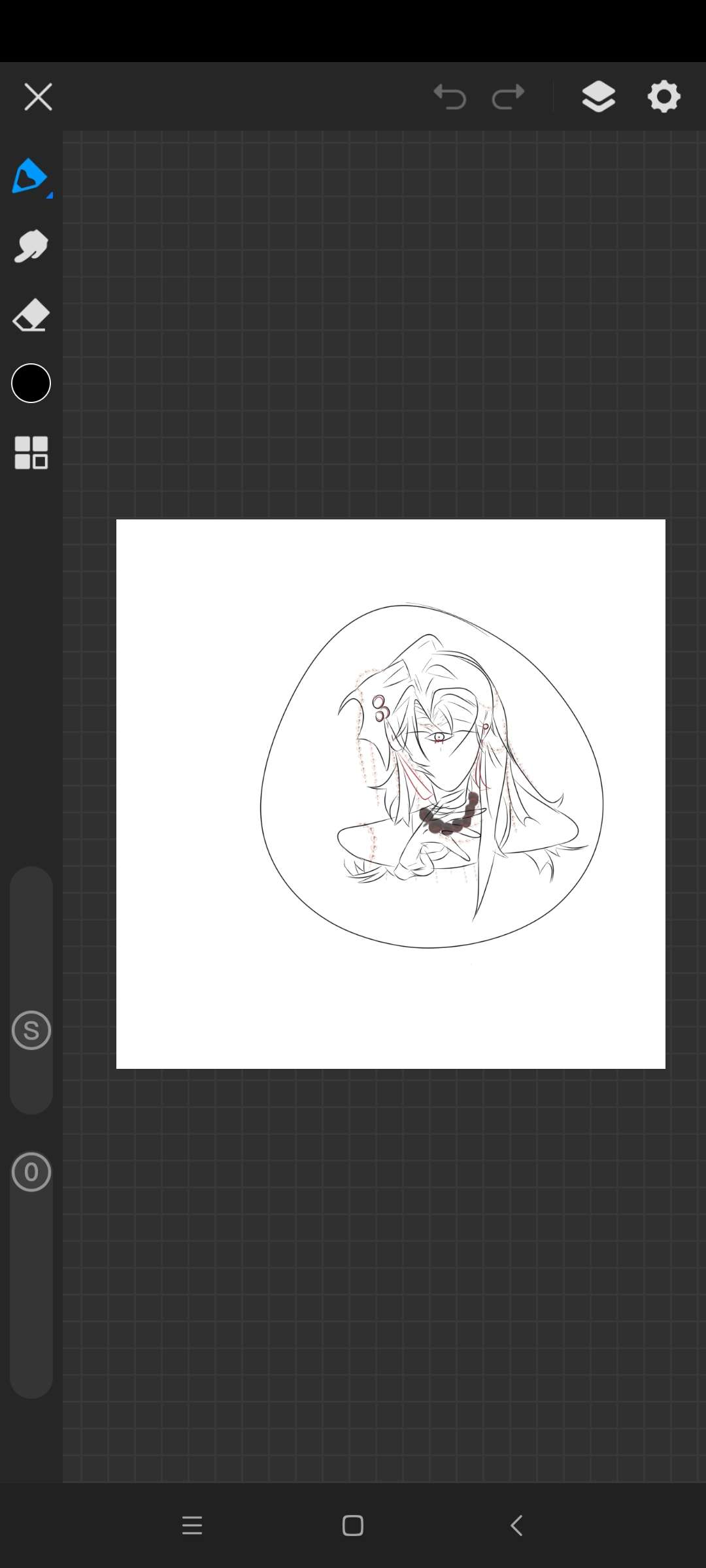Viewport: 706px width, 1568px height.
Task: Open the tool grid menu
Action: pos(31,452)
